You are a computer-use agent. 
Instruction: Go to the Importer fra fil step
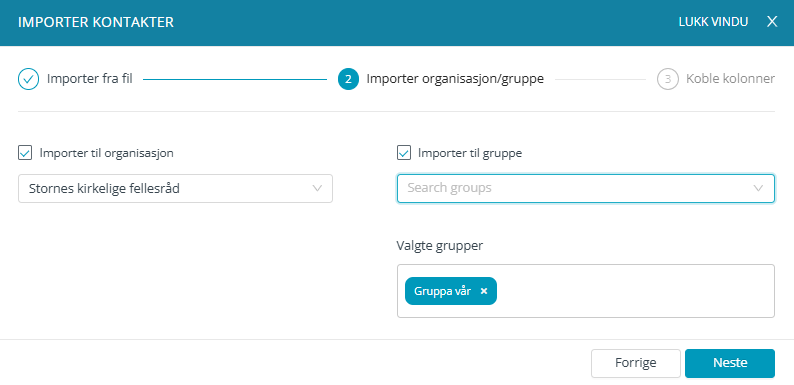coord(90,80)
